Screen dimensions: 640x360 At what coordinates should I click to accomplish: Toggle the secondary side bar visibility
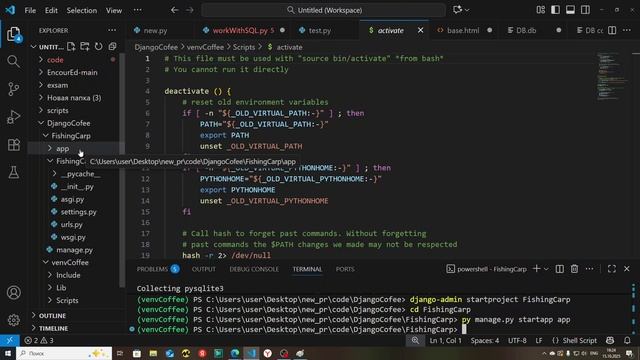[585, 10]
